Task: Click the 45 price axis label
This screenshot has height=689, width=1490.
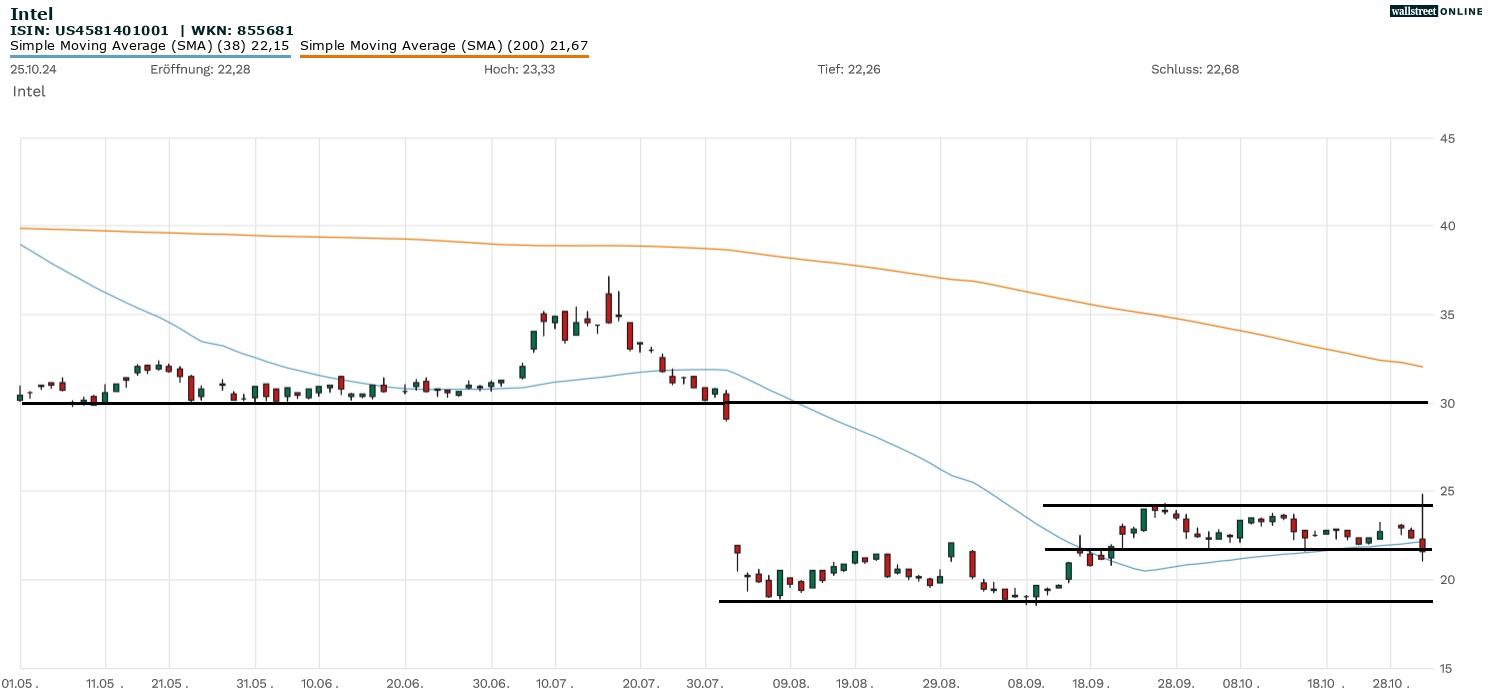Action: [x=1447, y=138]
